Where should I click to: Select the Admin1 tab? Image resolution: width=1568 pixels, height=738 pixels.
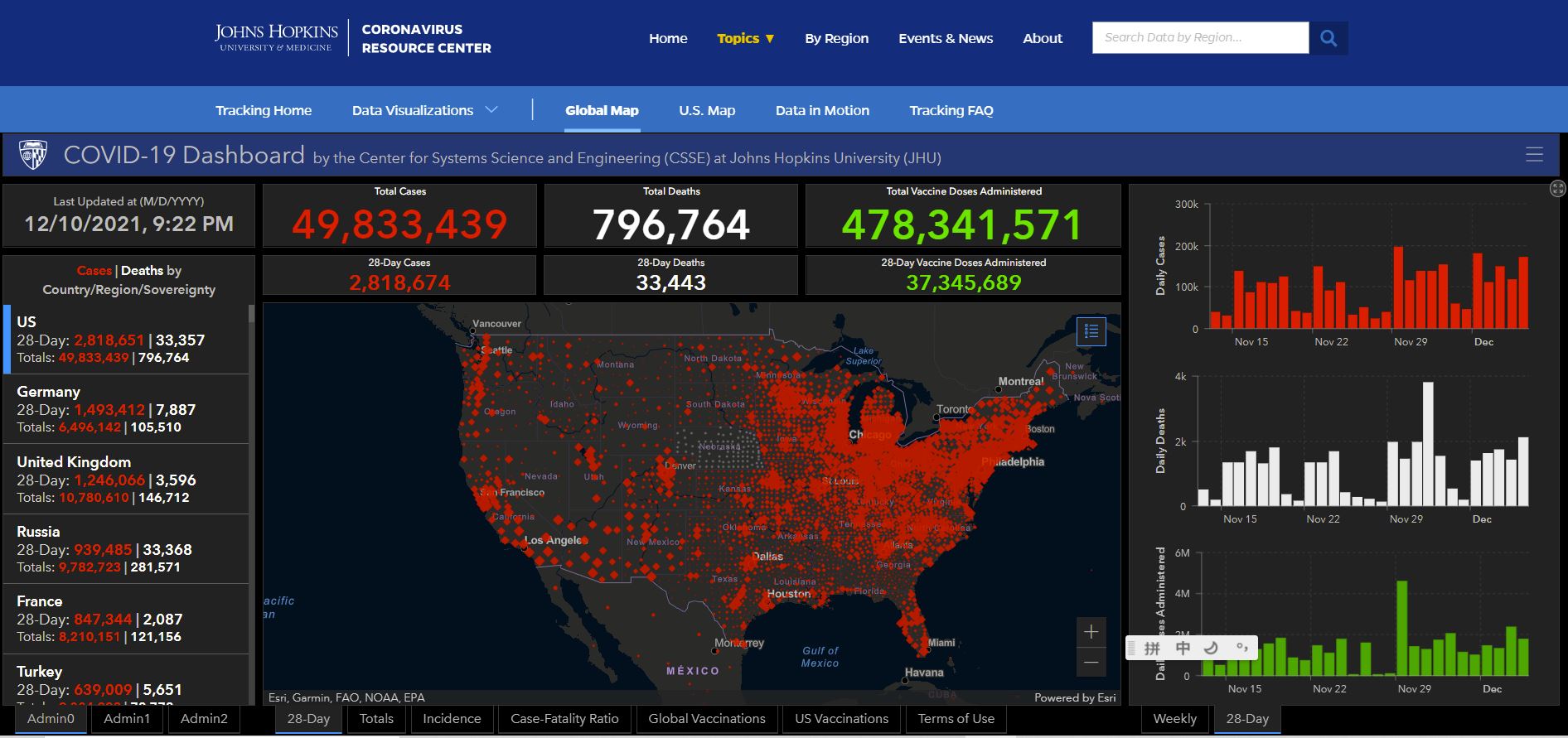(x=127, y=719)
